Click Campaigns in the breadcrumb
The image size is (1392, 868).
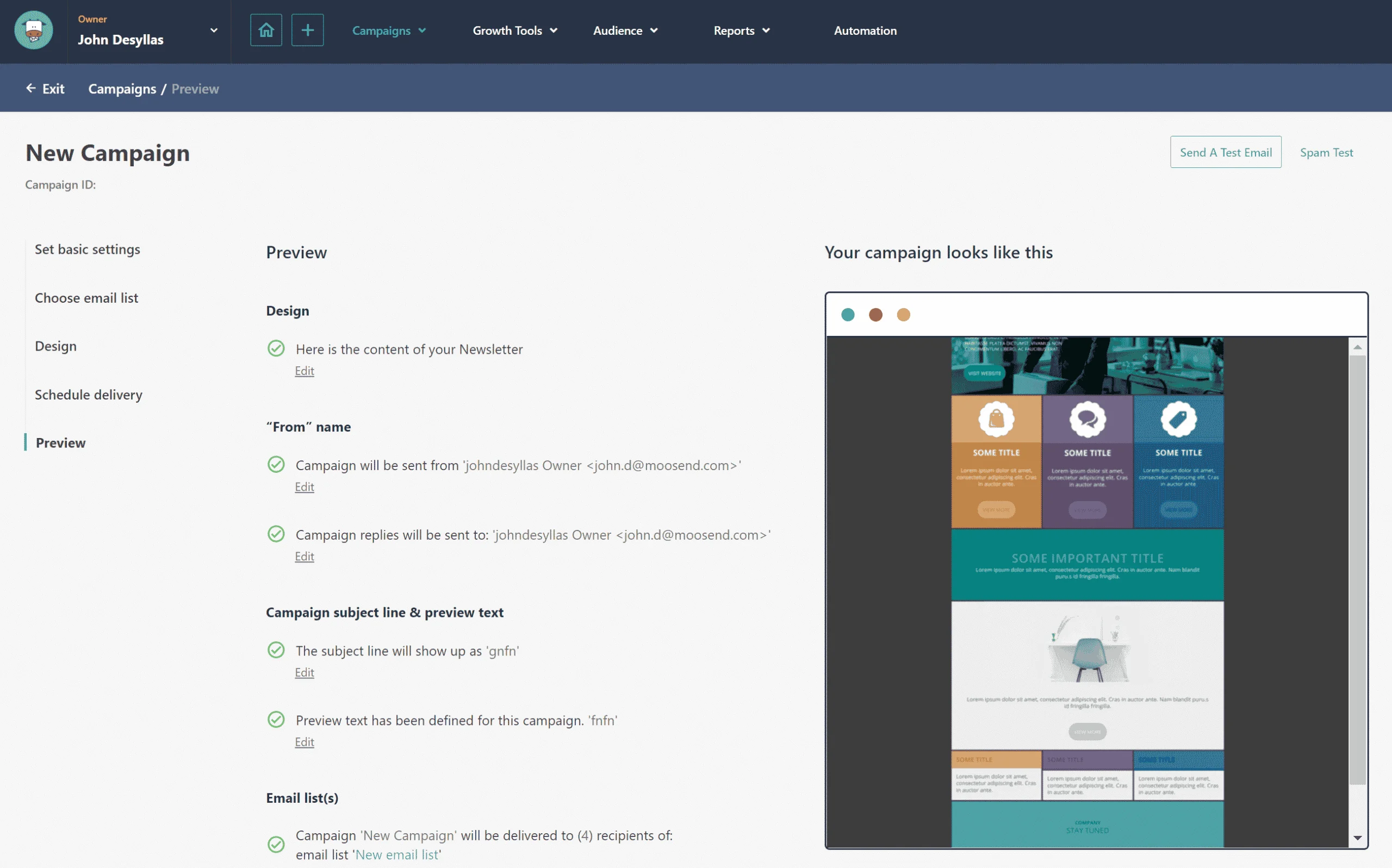tap(122, 89)
